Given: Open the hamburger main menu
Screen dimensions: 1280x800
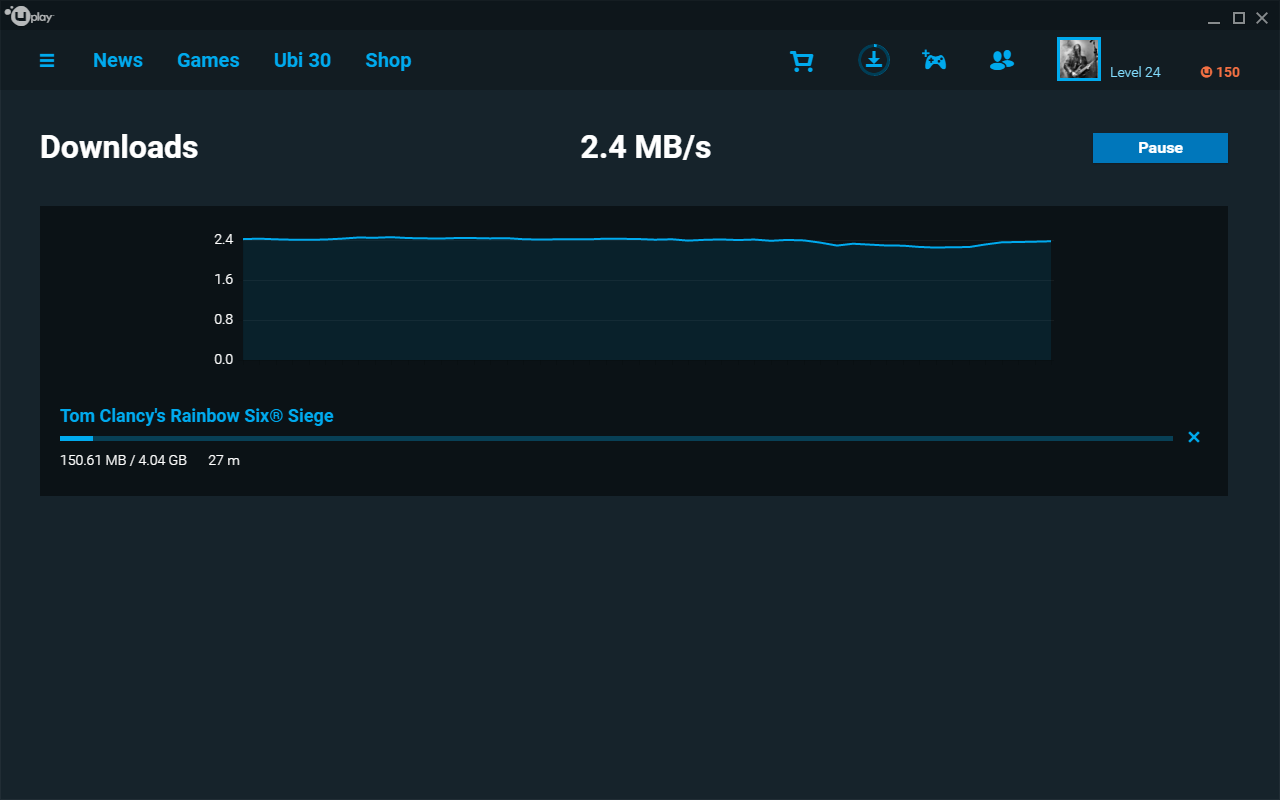Looking at the screenshot, I should pos(47,61).
